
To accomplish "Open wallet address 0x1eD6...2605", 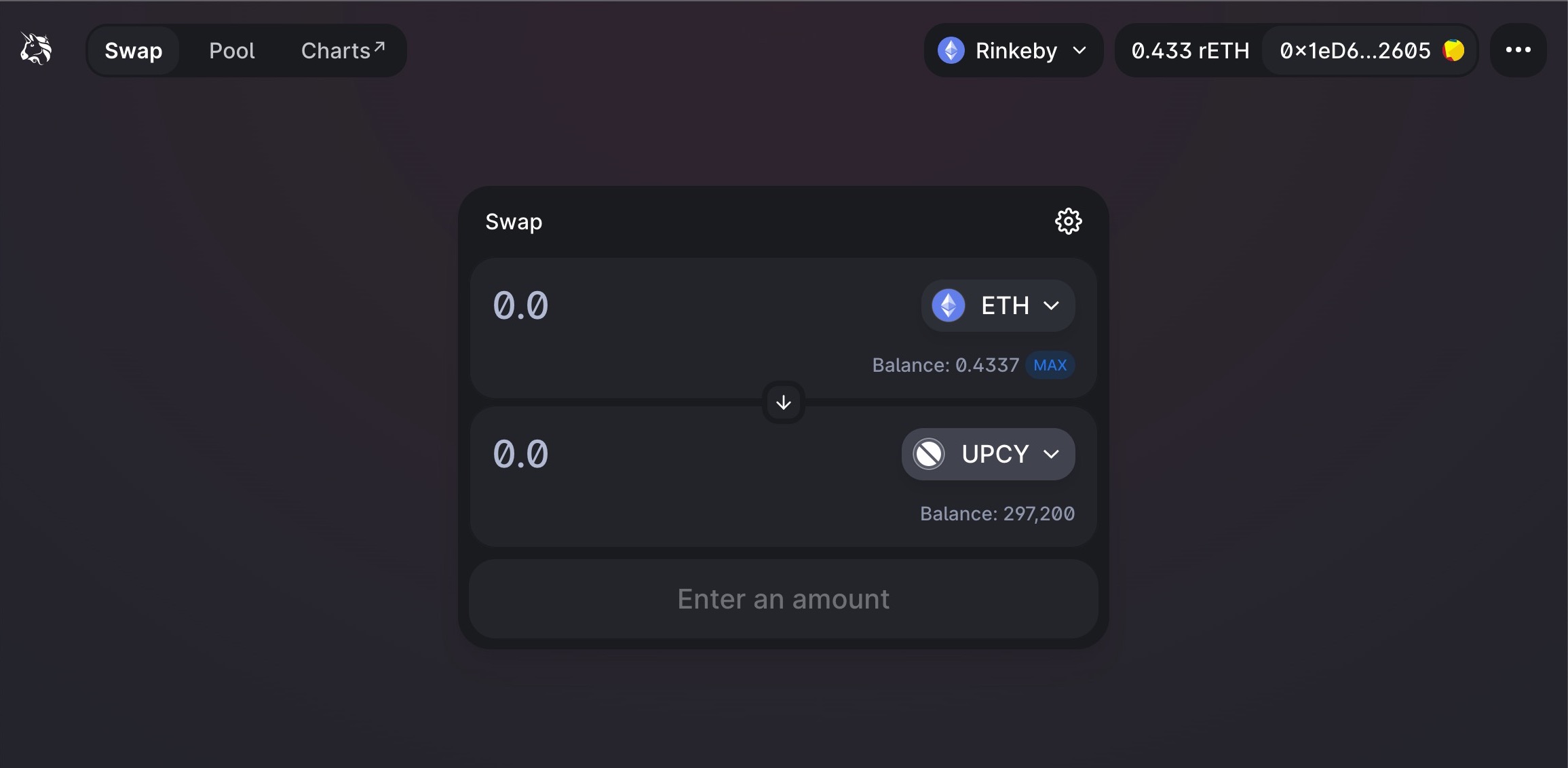I will pos(1354,50).
